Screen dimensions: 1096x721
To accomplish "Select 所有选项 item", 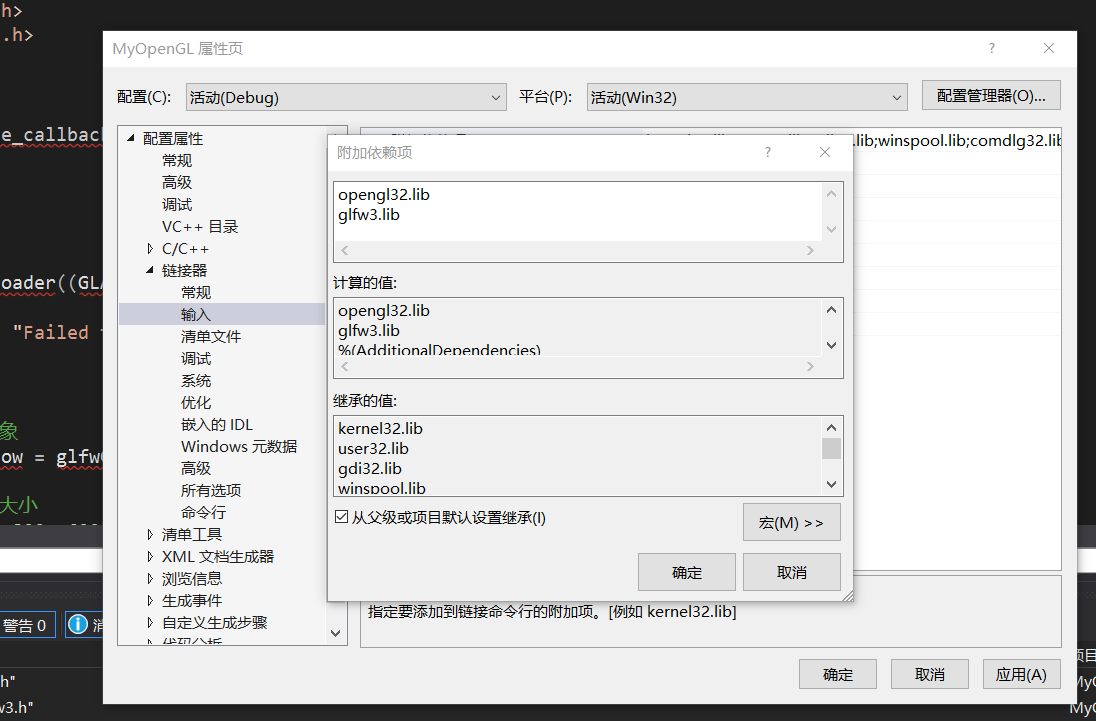I will (211, 490).
